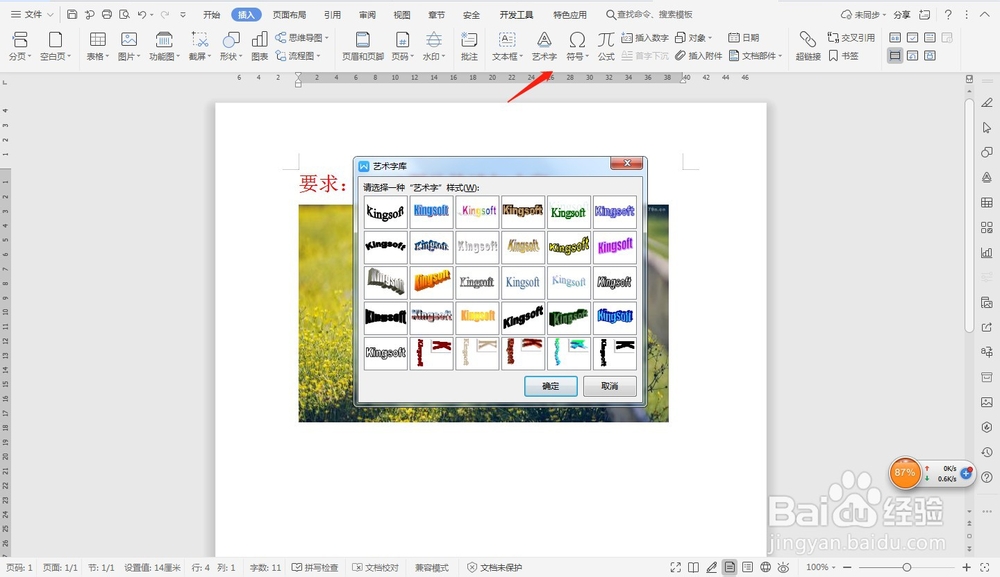Image resolution: width=1000 pixels, height=577 pixels.
Task: Insert a watermark (水印)
Action: pyautogui.click(x=434, y=46)
